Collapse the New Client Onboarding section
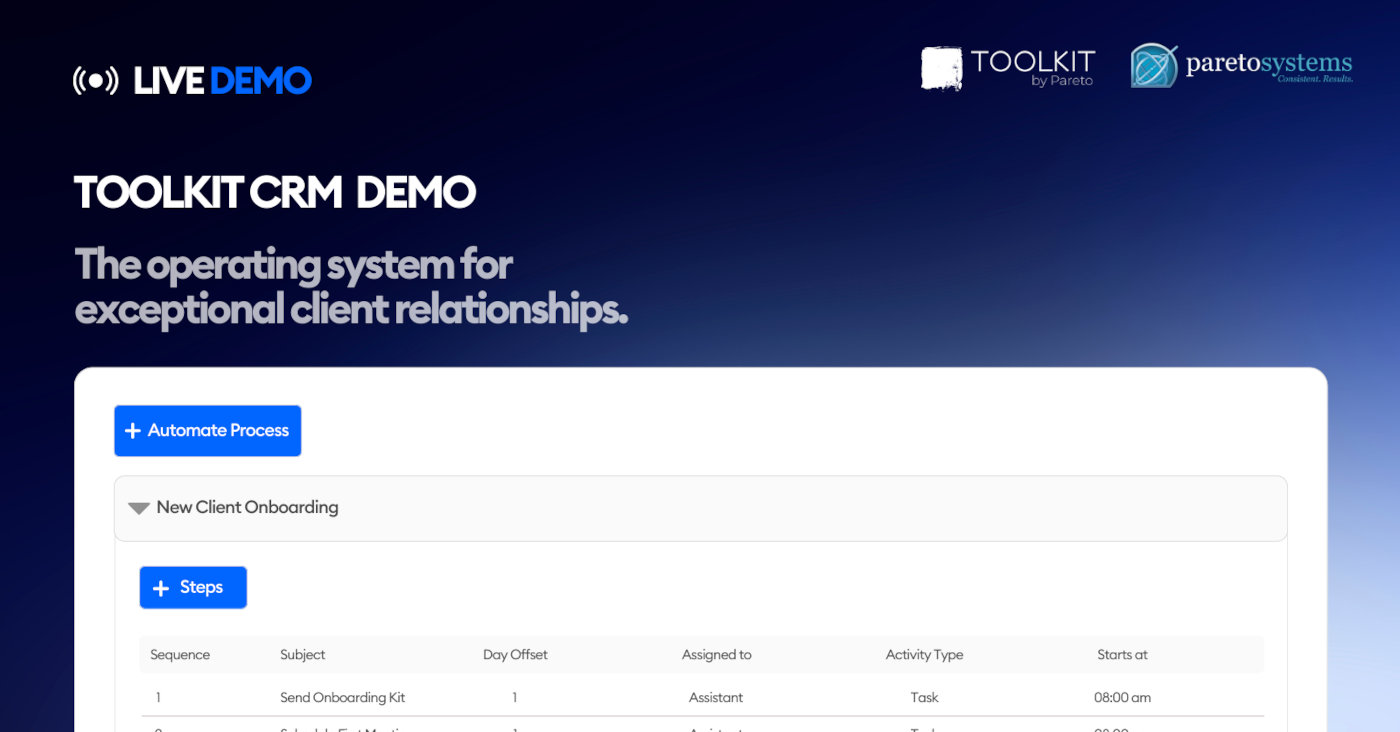 pyautogui.click(x=139, y=508)
